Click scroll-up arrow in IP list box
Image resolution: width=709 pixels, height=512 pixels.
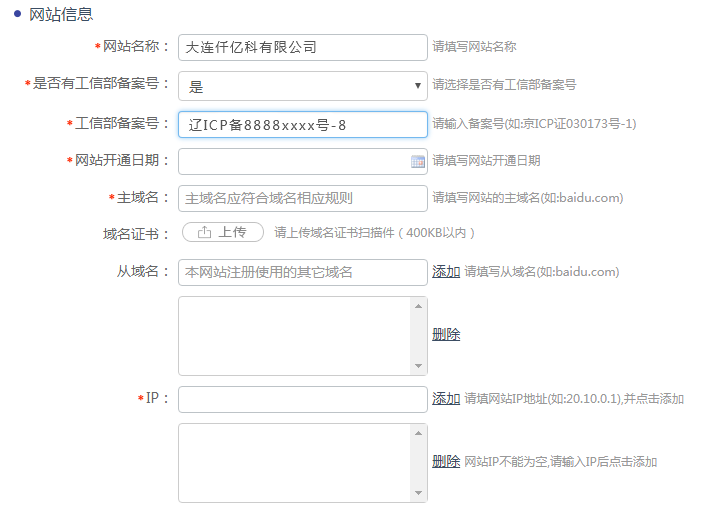(x=420, y=431)
